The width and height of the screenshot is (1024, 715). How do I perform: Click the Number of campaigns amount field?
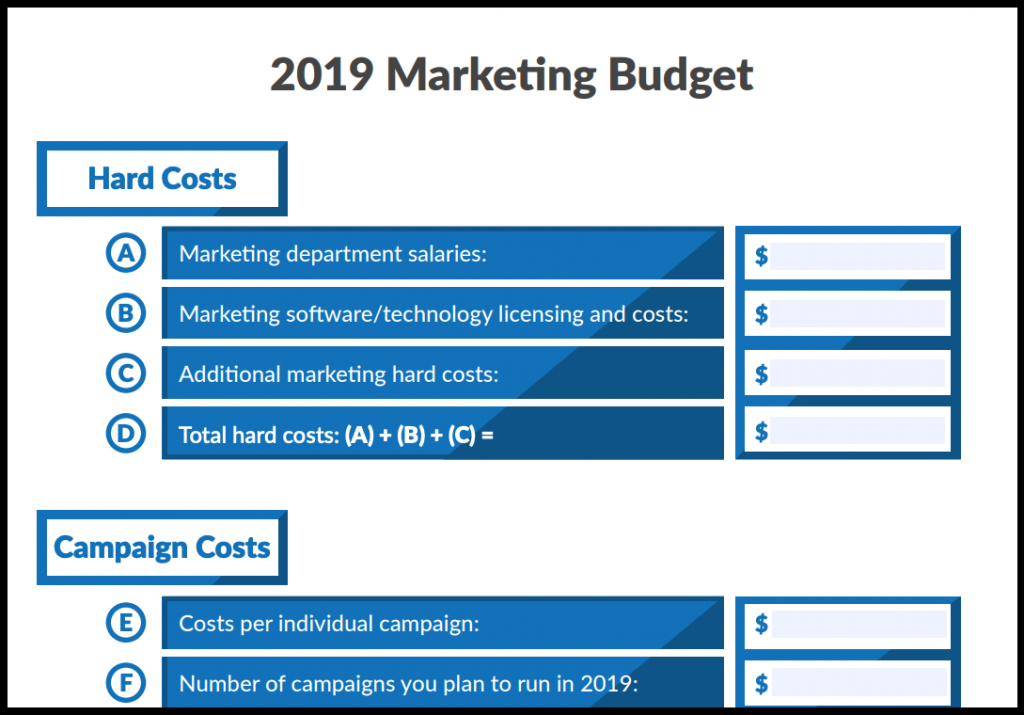(857, 683)
